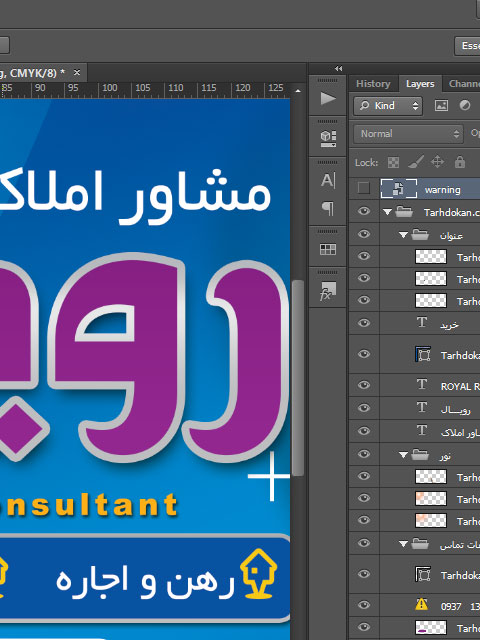Select the 'warning' layer name
This screenshot has width=480, height=640.
click(x=442, y=190)
